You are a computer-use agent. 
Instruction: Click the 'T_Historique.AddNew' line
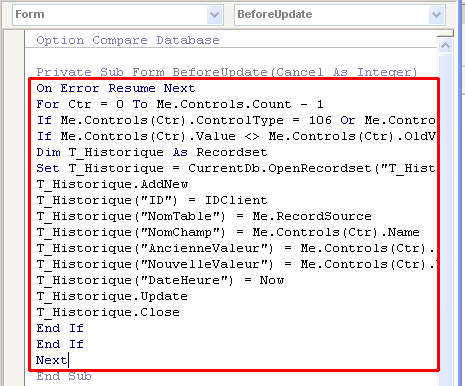tap(112, 184)
